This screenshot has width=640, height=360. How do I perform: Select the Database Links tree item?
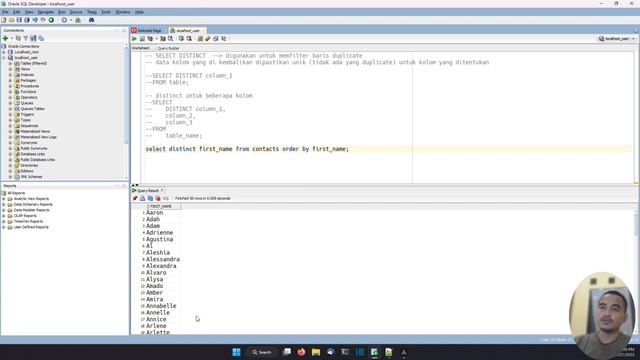pos(33,154)
